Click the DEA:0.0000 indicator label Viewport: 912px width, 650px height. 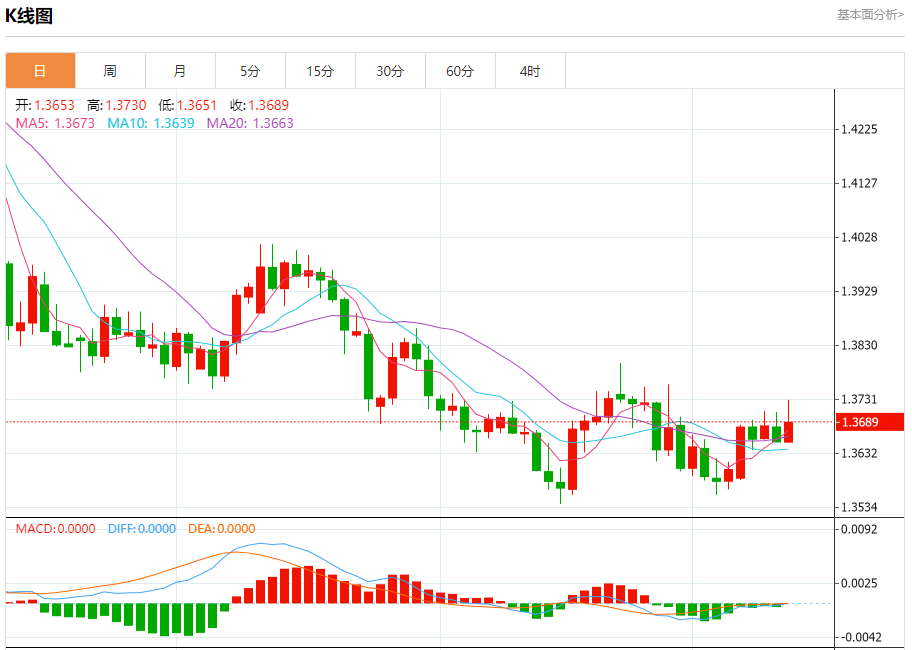(x=222, y=528)
